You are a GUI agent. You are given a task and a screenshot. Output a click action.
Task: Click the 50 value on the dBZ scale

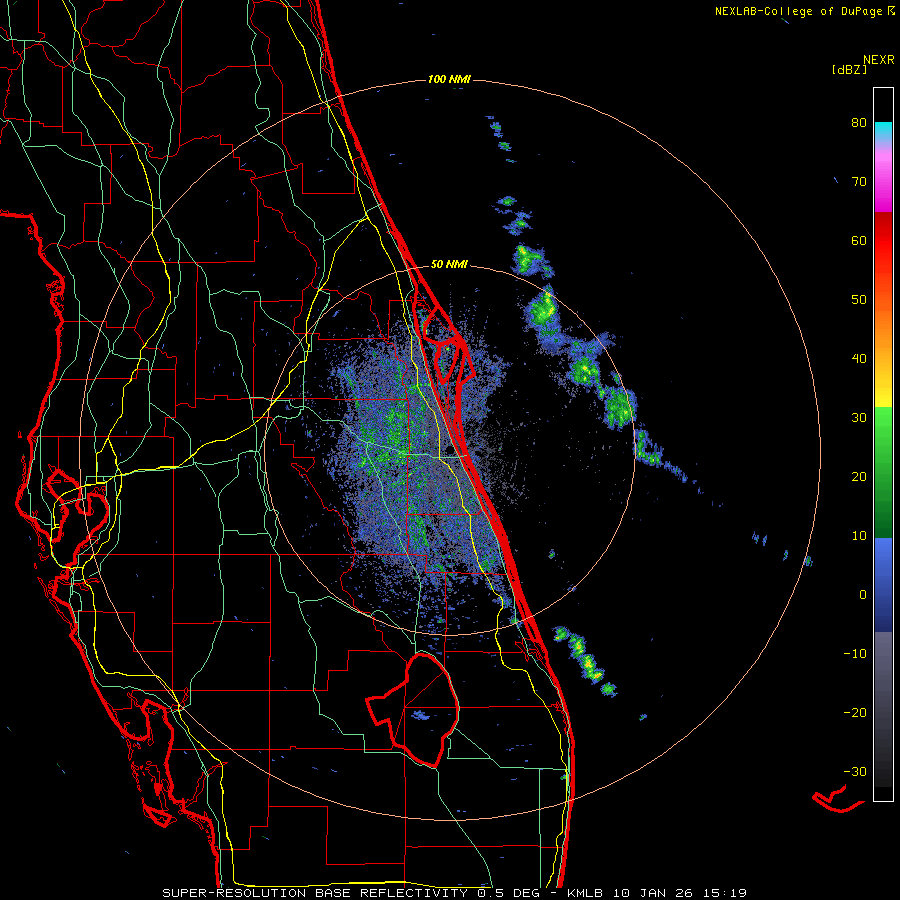[859, 300]
